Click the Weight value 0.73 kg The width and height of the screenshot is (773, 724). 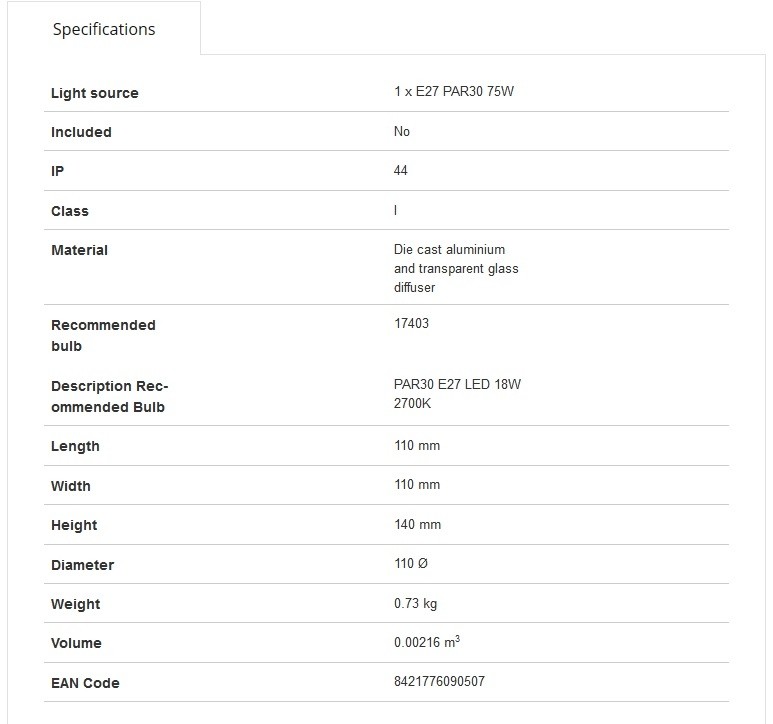click(x=415, y=603)
